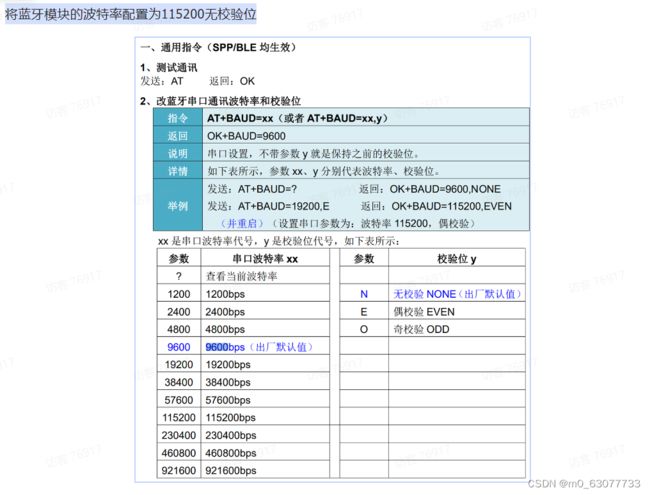This screenshot has width=650, height=495.
Task: Click the '38400' parameter cell
Action: tap(179, 382)
